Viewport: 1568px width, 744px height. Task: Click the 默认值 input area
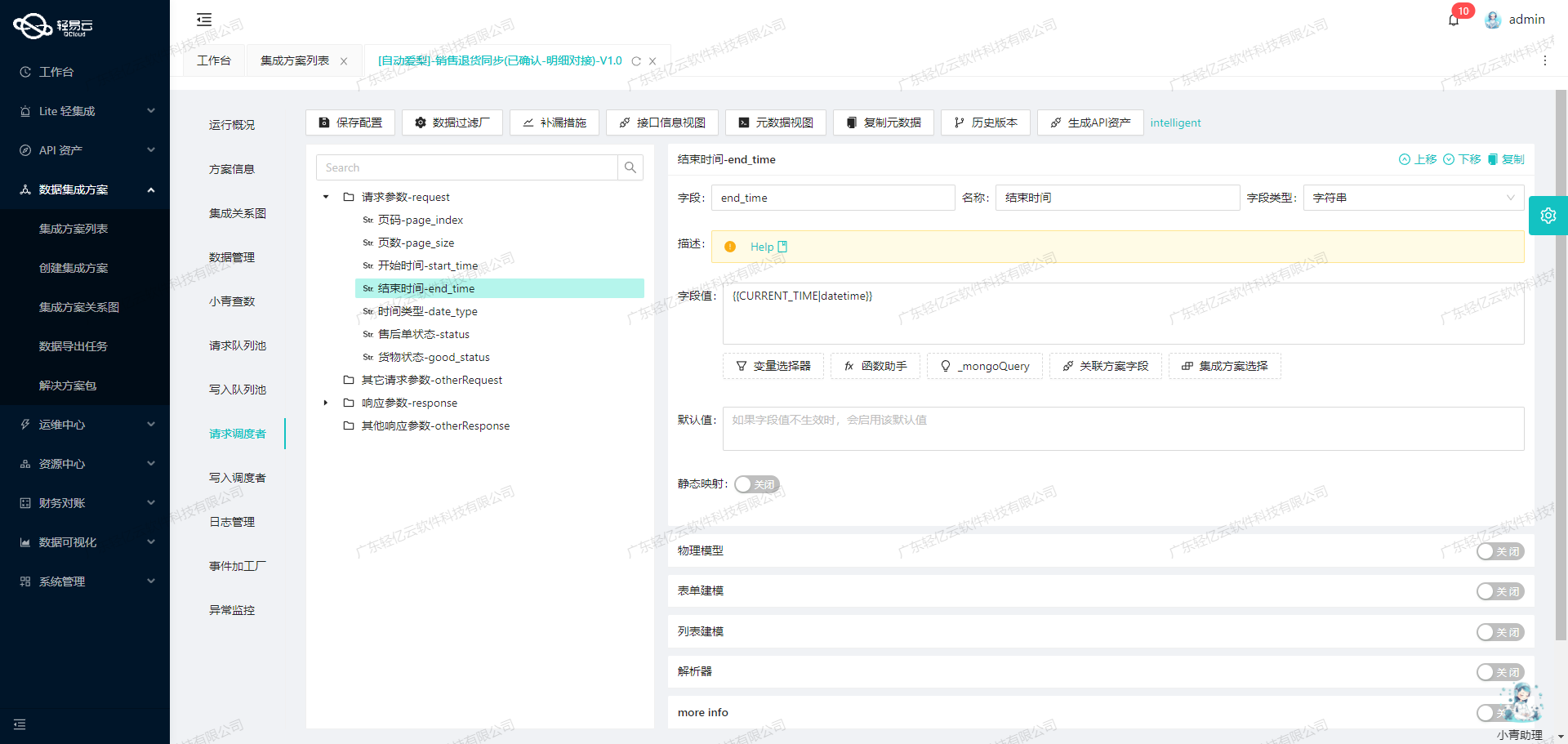pos(1123,429)
